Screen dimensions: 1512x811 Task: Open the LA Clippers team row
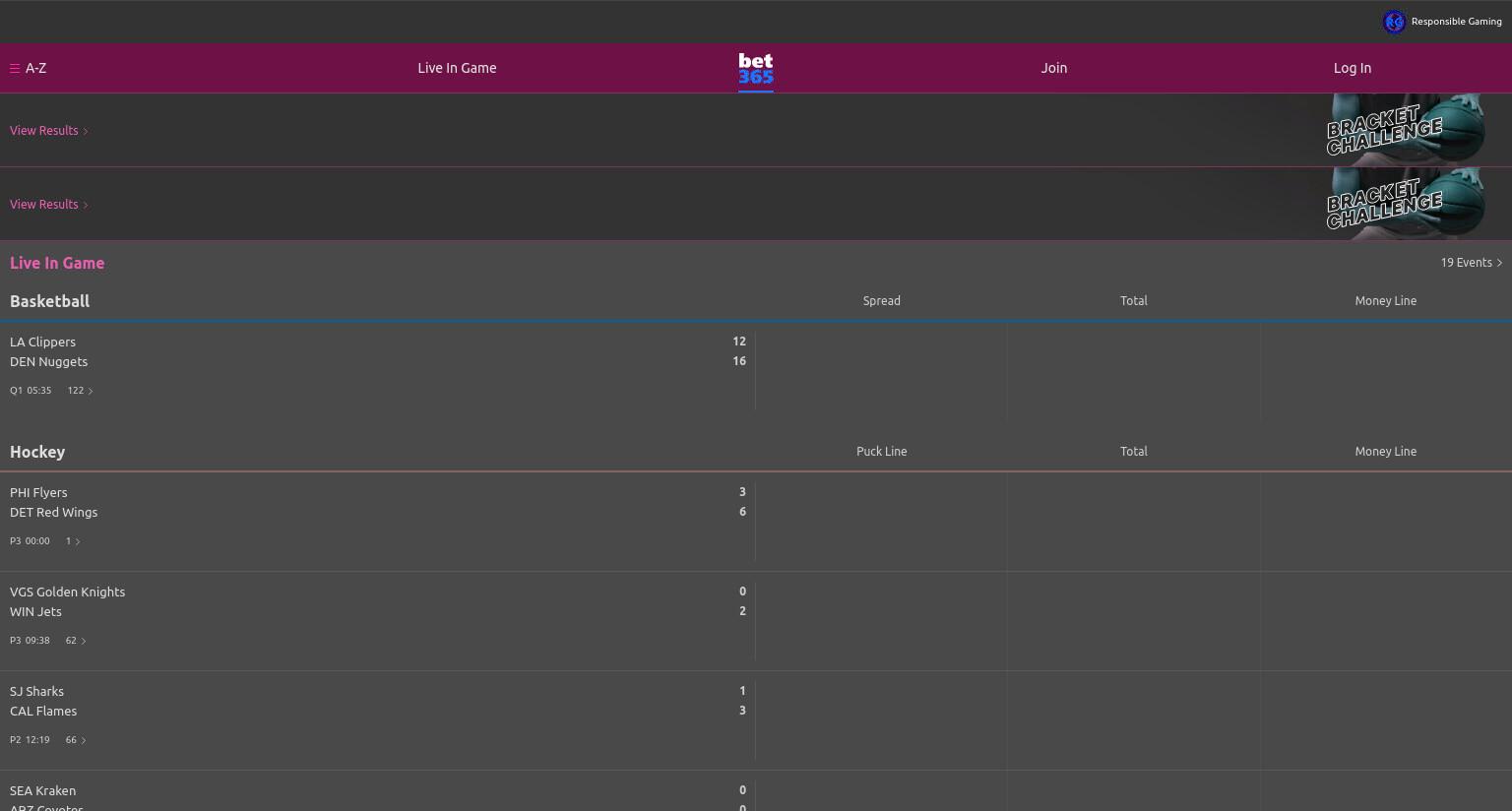coord(42,342)
